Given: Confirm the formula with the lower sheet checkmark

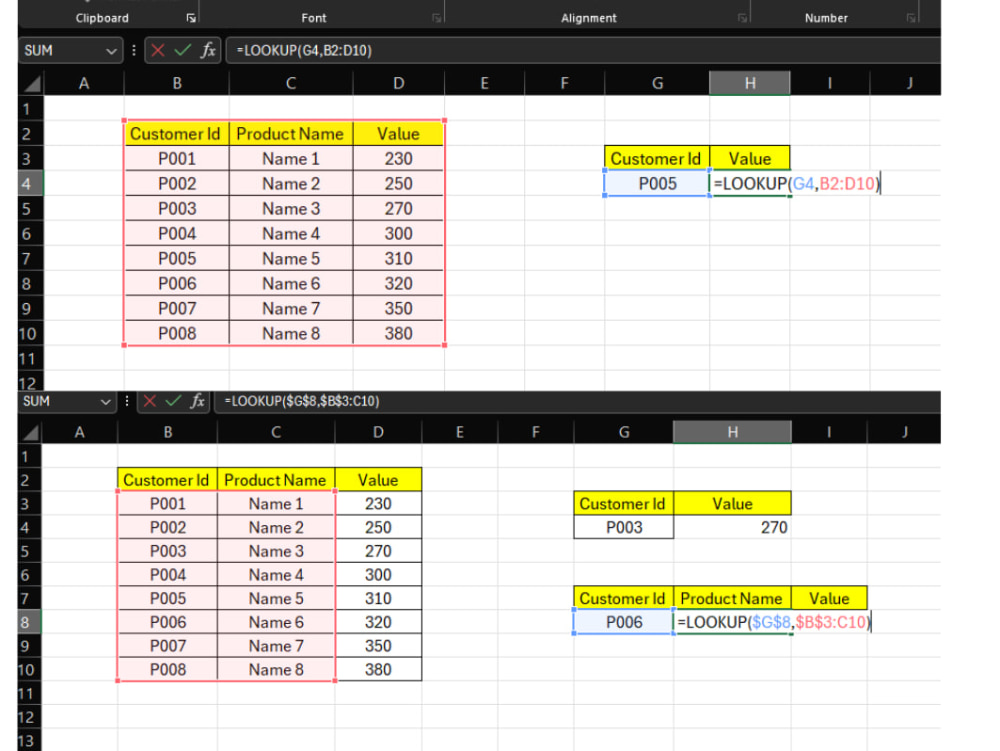Looking at the screenshot, I should point(173,401).
